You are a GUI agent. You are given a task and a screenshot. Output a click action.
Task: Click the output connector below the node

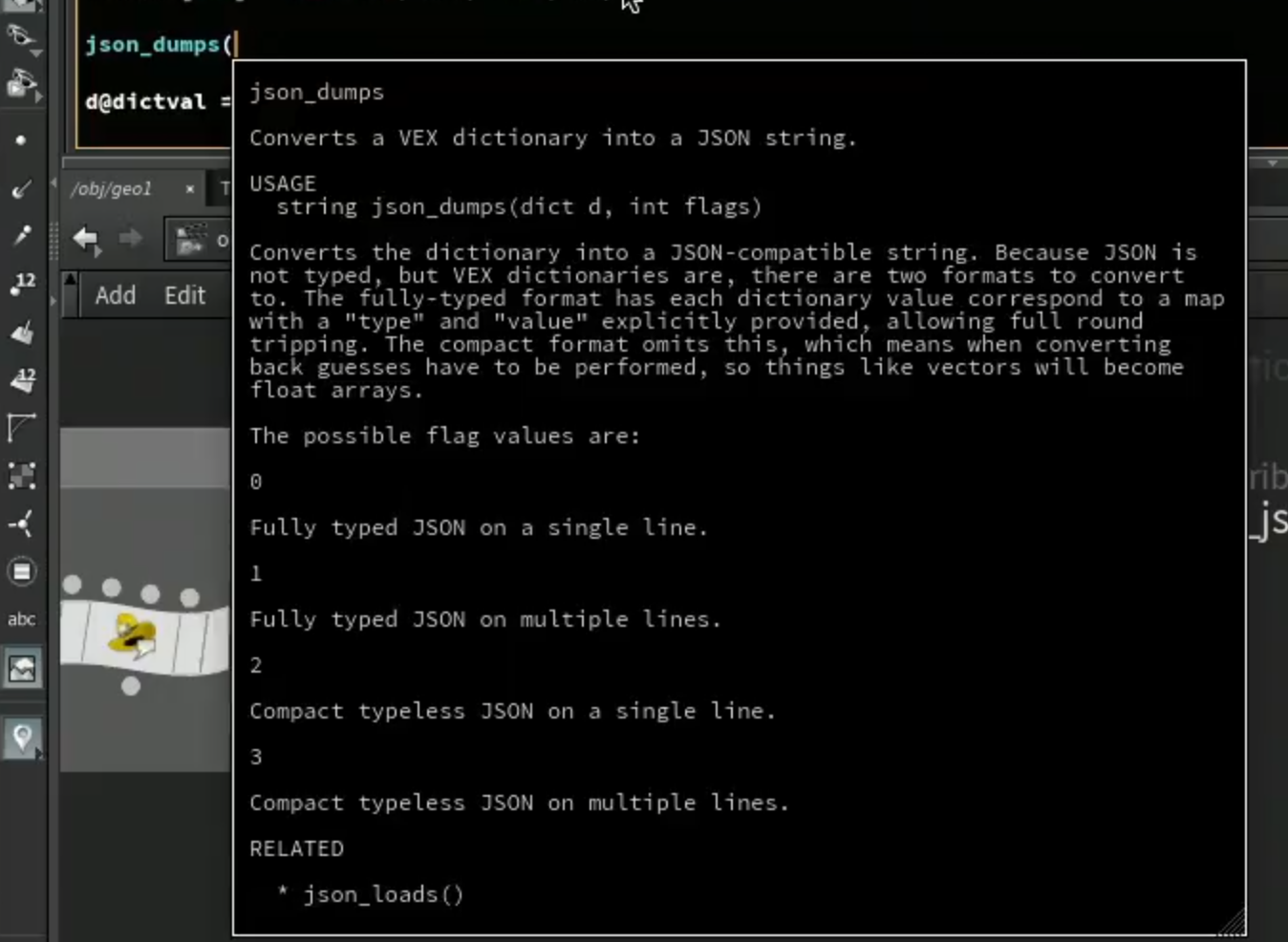(x=131, y=685)
